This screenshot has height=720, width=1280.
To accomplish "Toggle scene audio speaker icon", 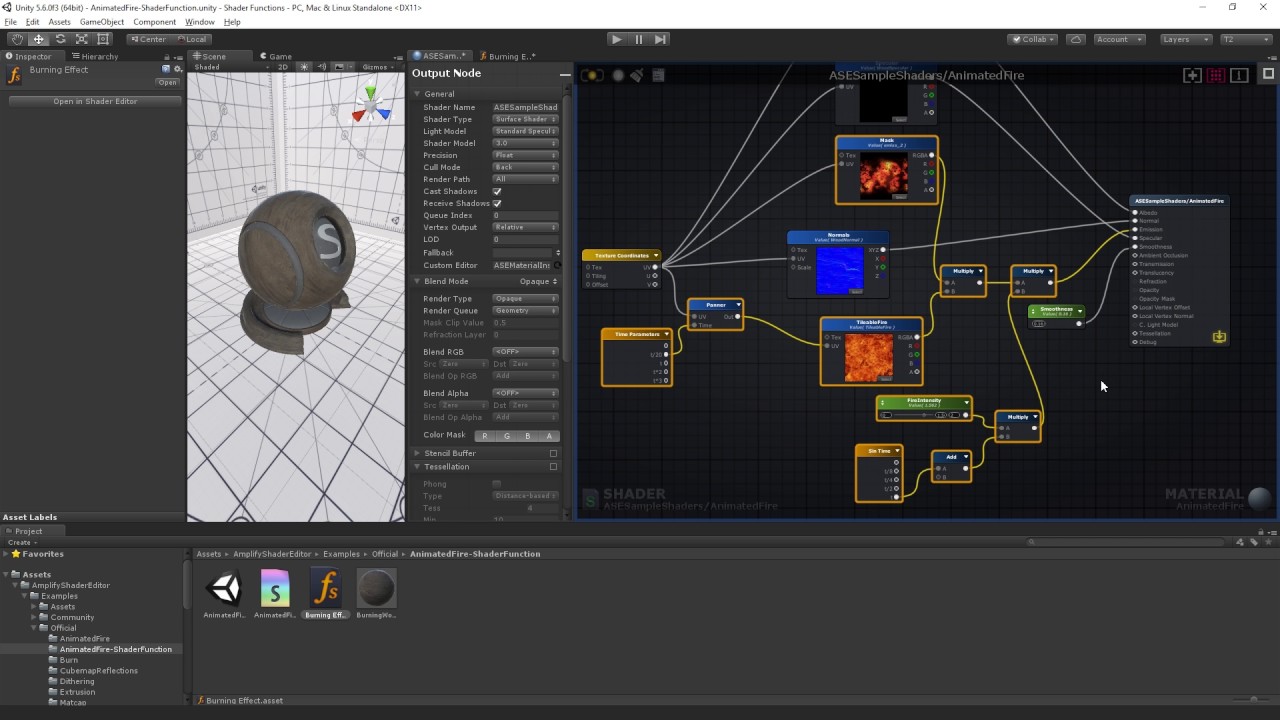I will click(321, 67).
